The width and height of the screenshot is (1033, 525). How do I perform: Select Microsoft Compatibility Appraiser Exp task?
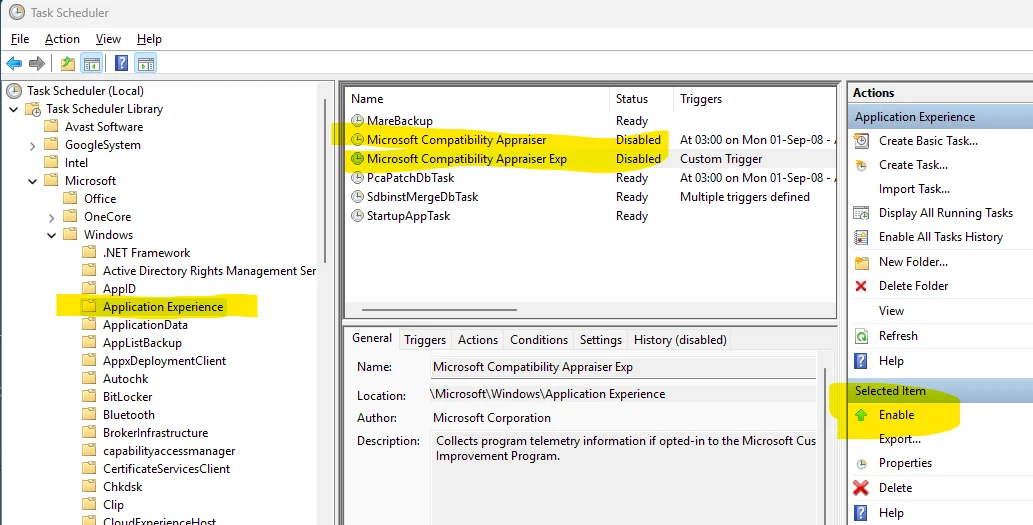[x=590, y=159]
